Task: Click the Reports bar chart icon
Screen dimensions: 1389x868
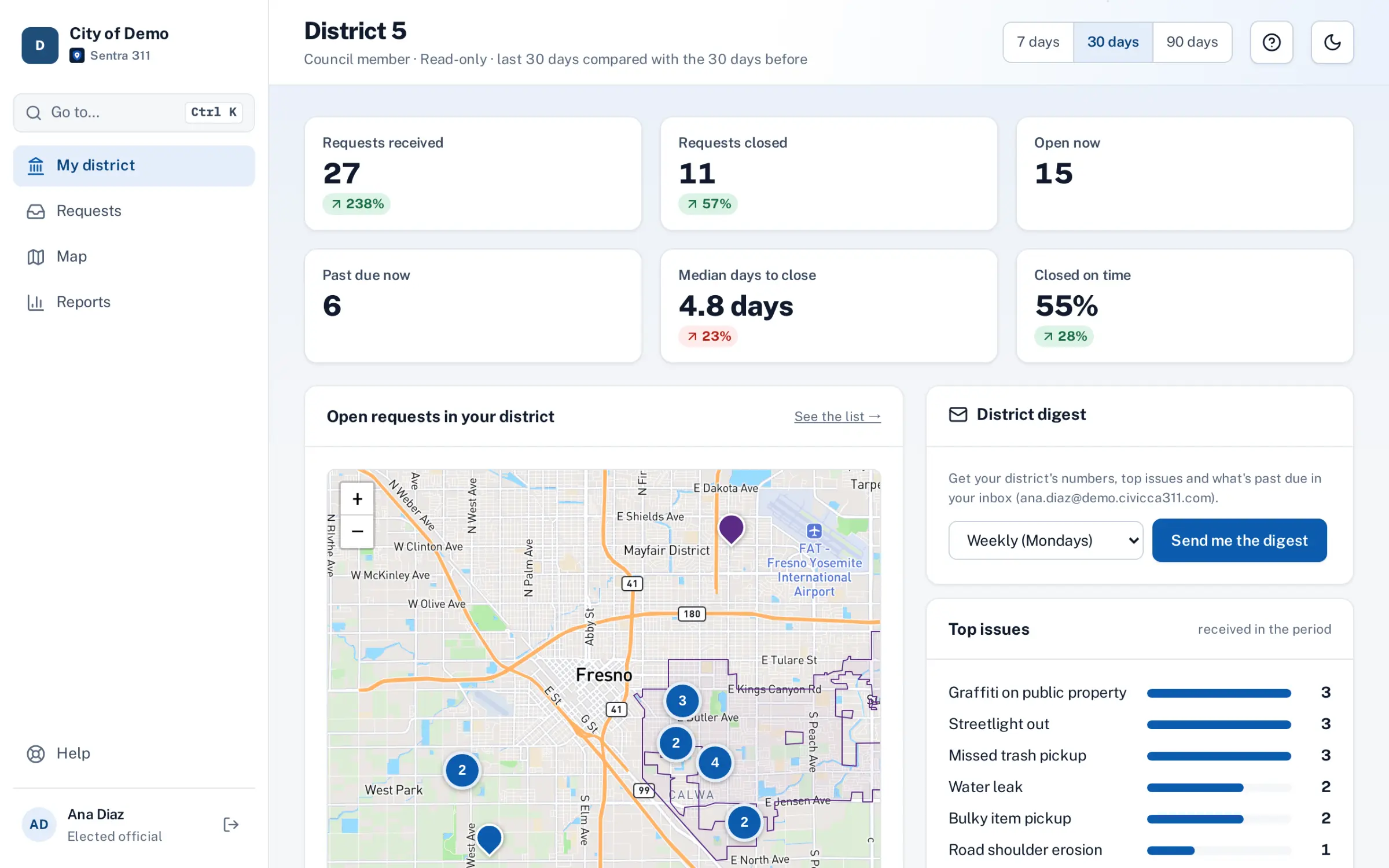Action: pyautogui.click(x=36, y=302)
